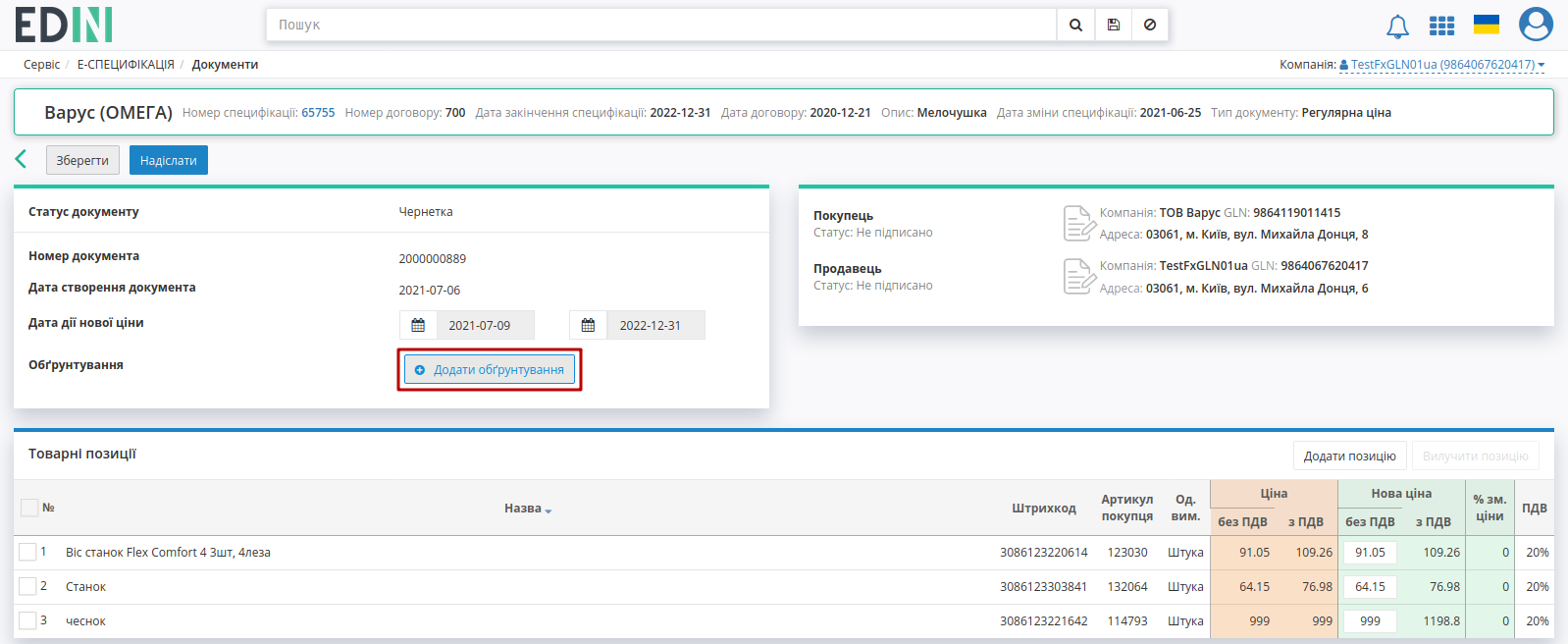The height and width of the screenshot is (644, 1568).
Task: Click the new price field for Станок
Action: 1370,587
